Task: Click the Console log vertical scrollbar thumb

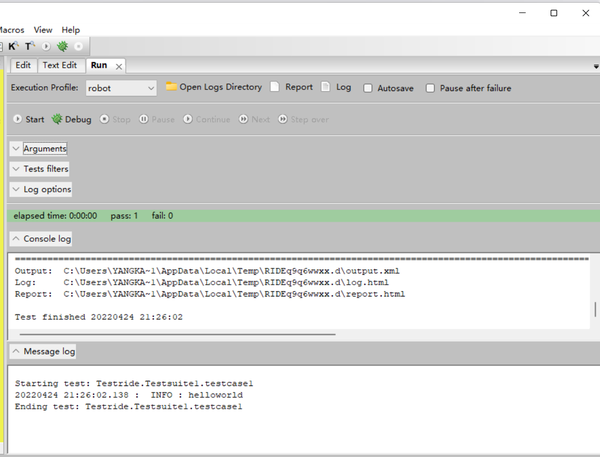Action: (x=595, y=309)
